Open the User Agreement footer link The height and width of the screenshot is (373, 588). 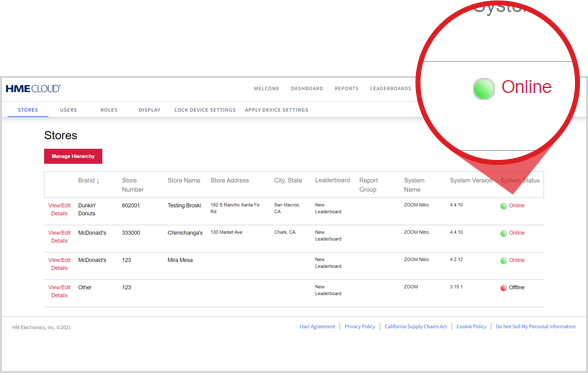coord(317,327)
